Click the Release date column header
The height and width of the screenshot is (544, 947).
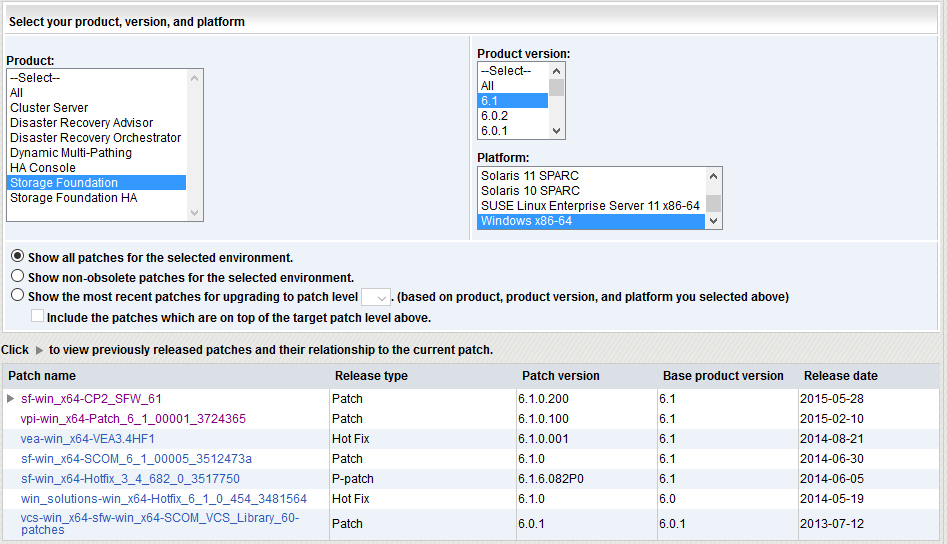[x=840, y=376]
